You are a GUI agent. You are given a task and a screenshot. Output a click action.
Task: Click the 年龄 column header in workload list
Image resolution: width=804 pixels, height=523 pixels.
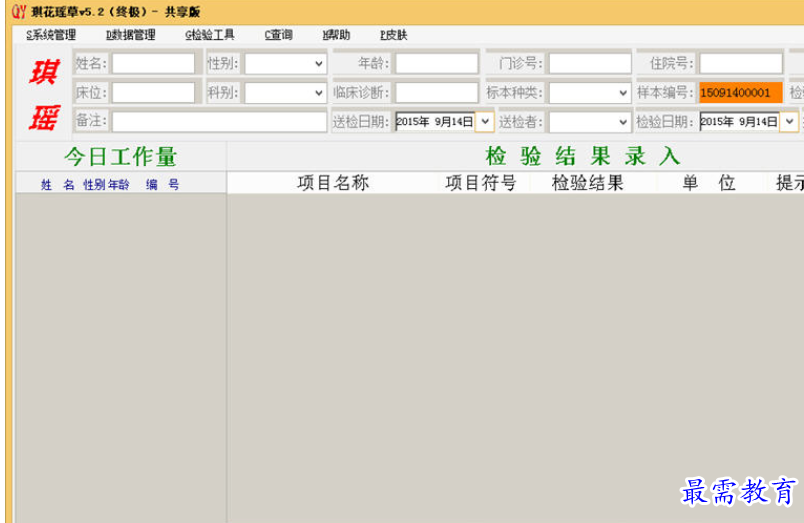point(118,185)
